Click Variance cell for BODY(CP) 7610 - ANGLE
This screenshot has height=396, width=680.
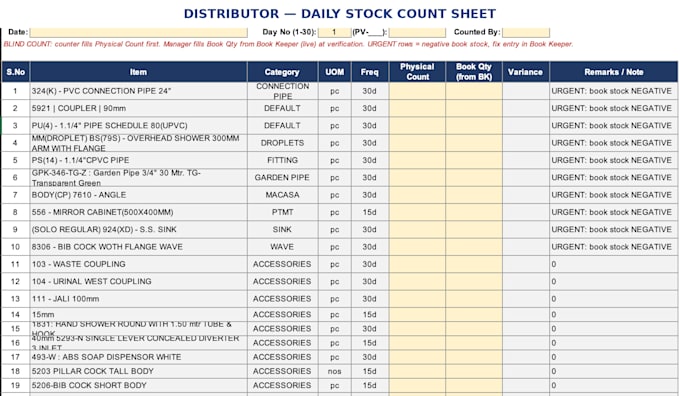click(x=526, y=195)
